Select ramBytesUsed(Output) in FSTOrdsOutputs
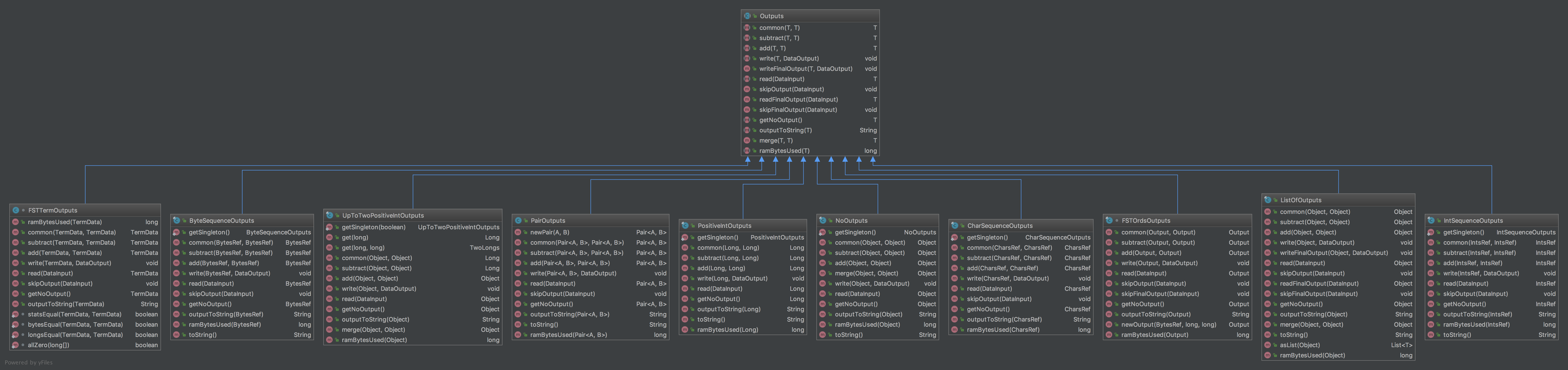 coord(1155,335)
